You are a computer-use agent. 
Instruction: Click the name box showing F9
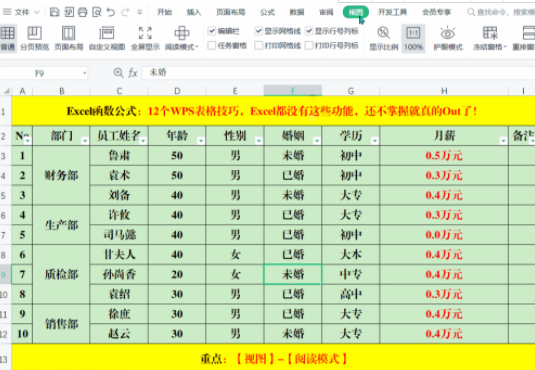39,73
